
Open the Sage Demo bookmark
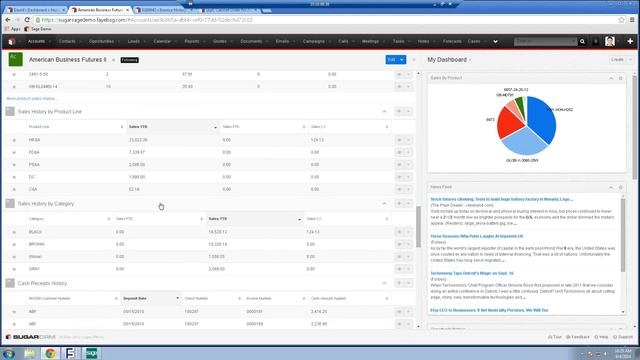38,29
